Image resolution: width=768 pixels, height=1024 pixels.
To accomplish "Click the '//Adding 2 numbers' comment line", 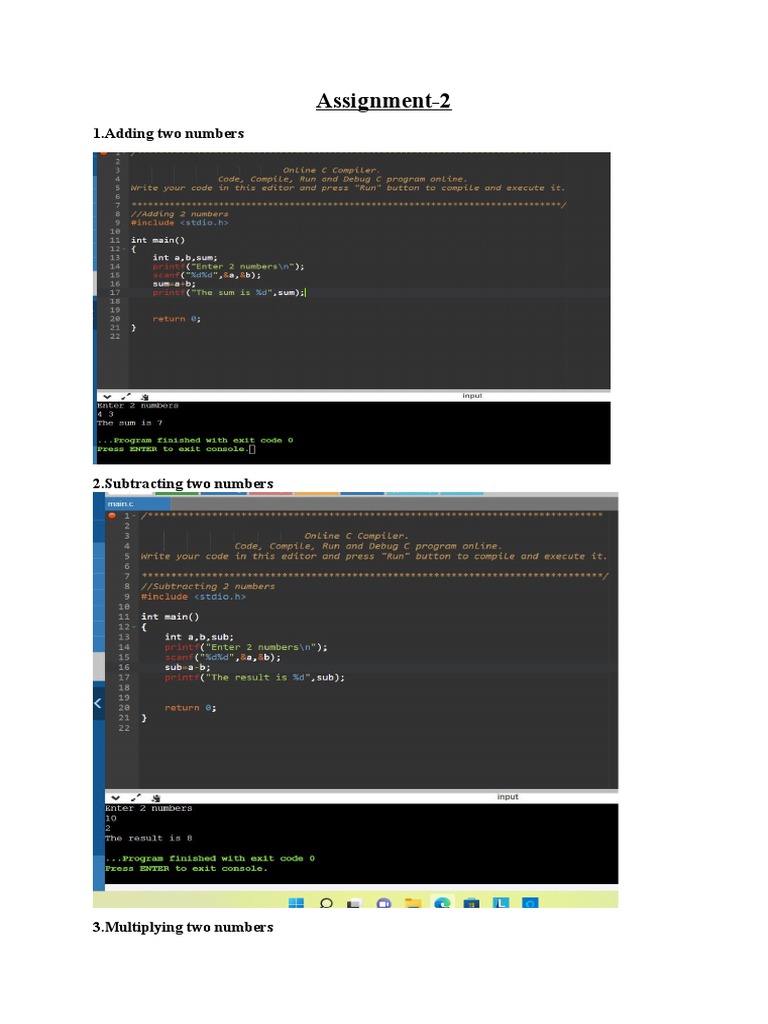I will click(180, 214).
